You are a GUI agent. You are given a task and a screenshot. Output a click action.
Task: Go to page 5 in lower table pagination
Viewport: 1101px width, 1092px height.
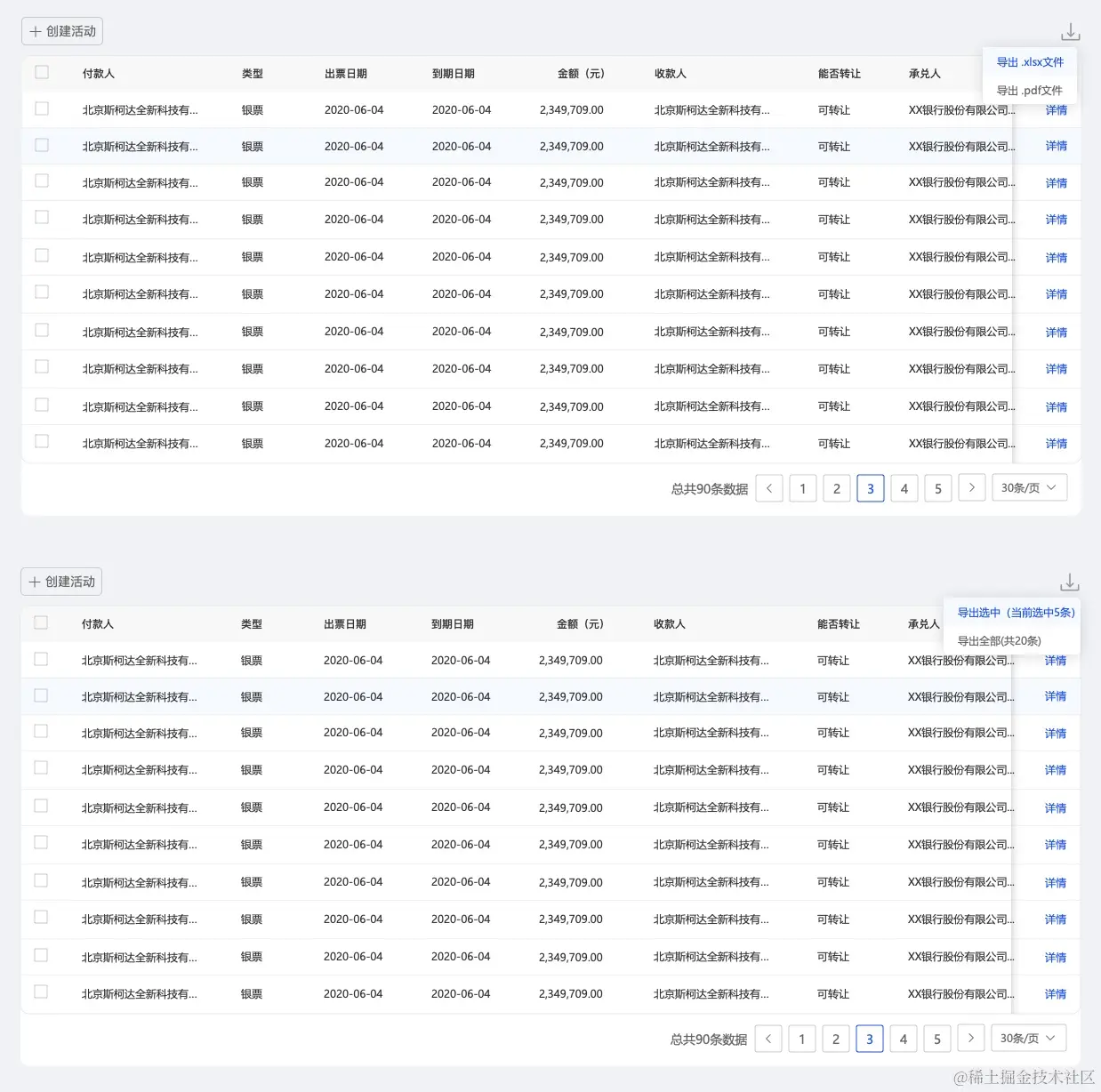tap(937, 1038)
